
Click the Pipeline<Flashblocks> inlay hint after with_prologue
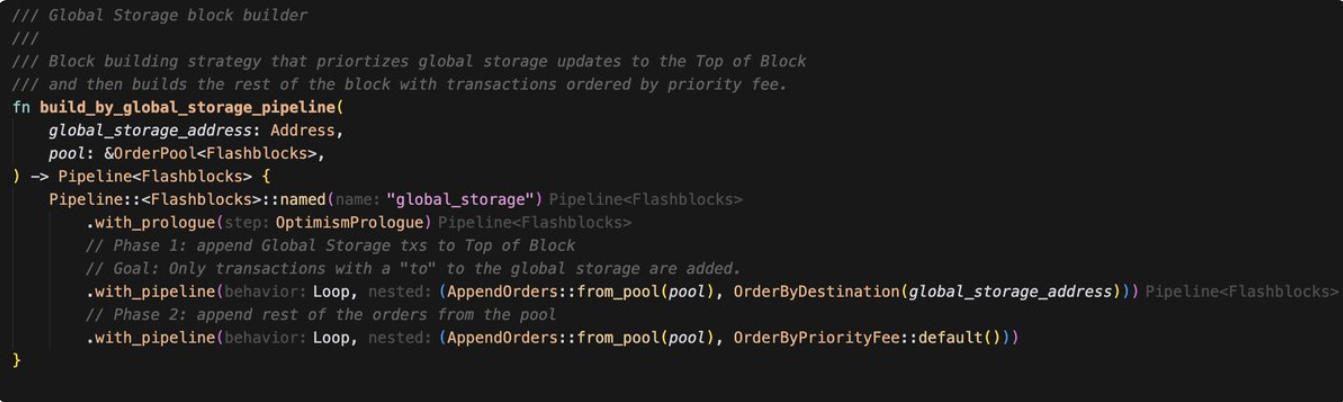point(534,222)
